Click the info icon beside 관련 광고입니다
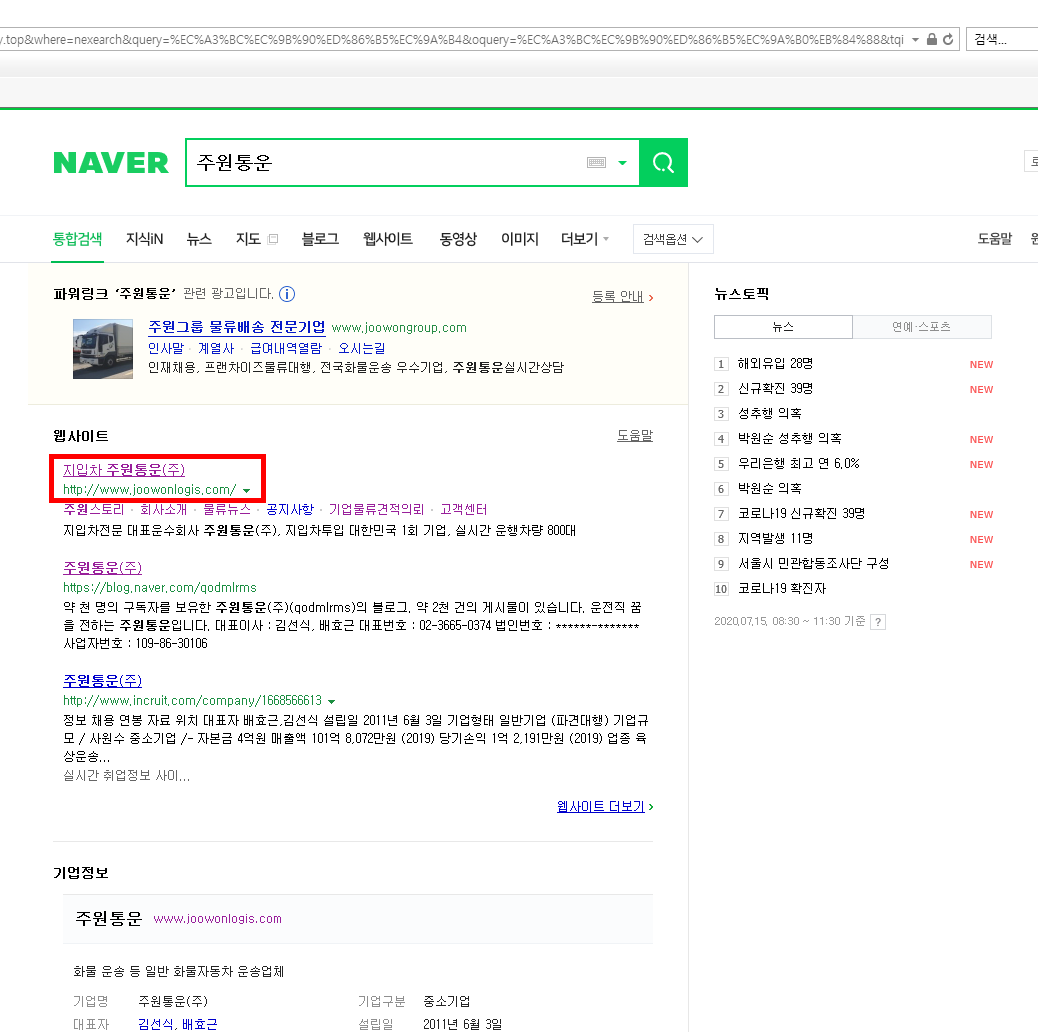1038x1032 pixels. click(x=287, y=294)
